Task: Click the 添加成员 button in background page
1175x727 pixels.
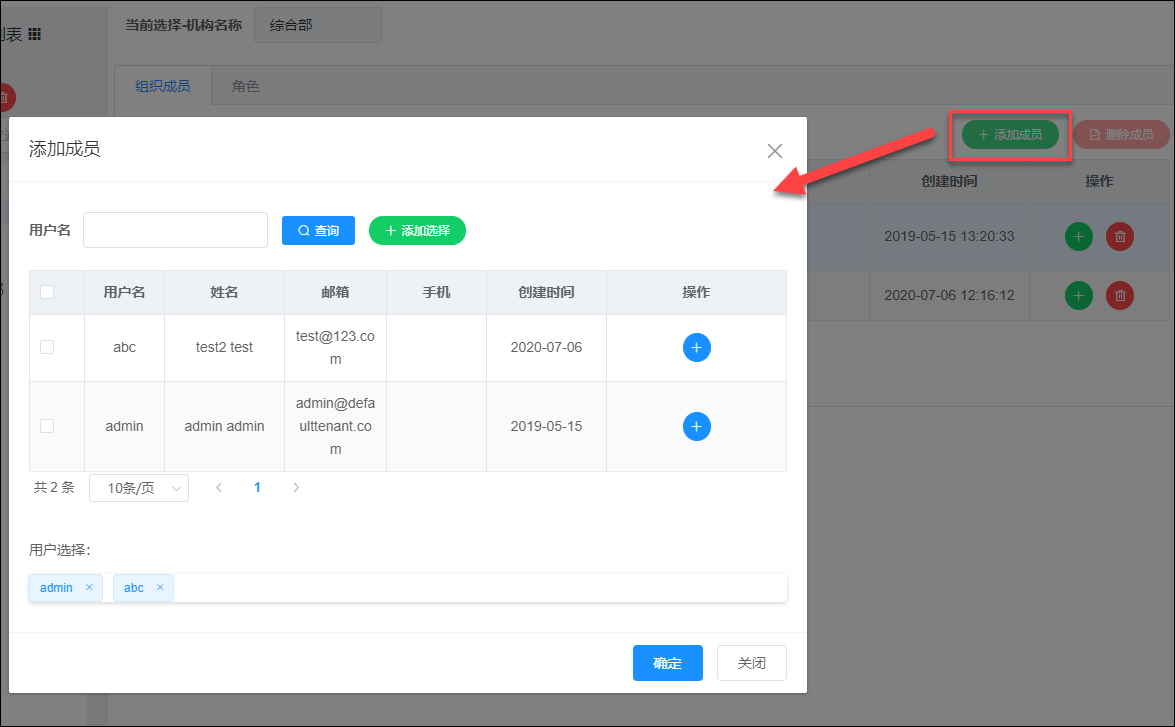Action: (x=1010, y=135)
